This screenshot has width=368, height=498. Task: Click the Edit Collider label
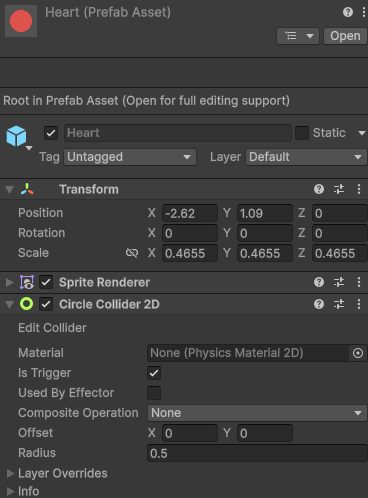point(52,328)
